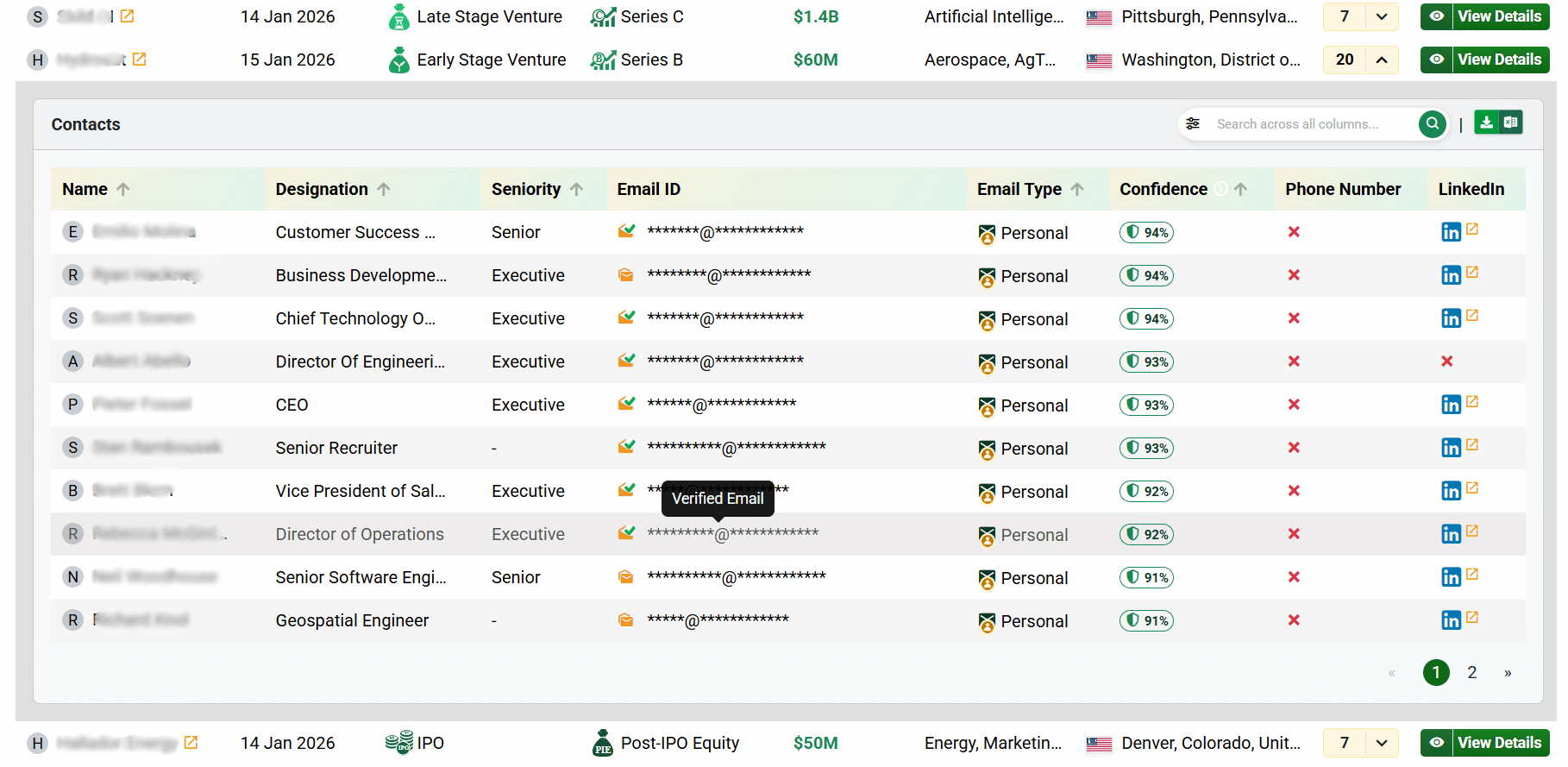Expand contacts for the Denver IPO company
The image size is (1568, 767).
(1382, 743)
